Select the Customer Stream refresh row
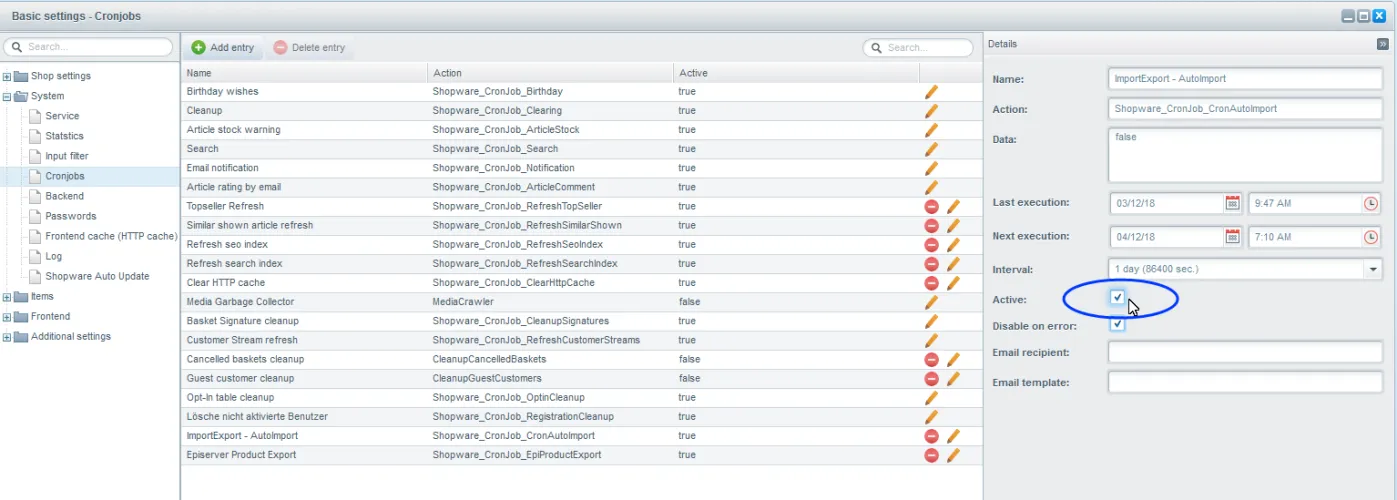 pyautogui.click(x=582, y=340)
